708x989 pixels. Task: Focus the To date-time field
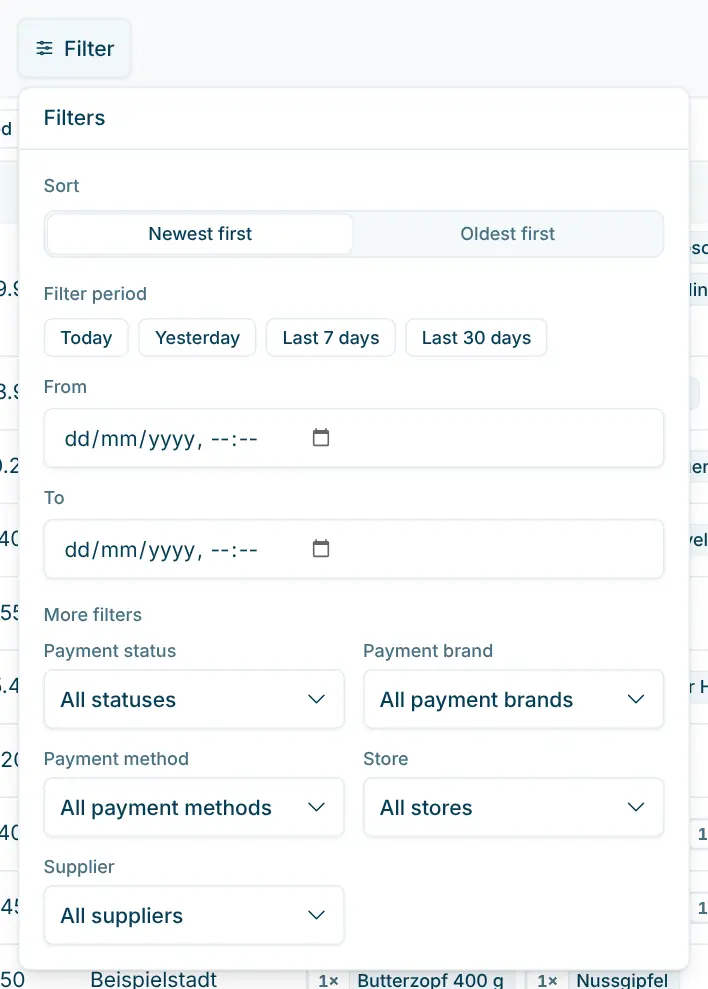pyautogui.click(x=354, y=549)
